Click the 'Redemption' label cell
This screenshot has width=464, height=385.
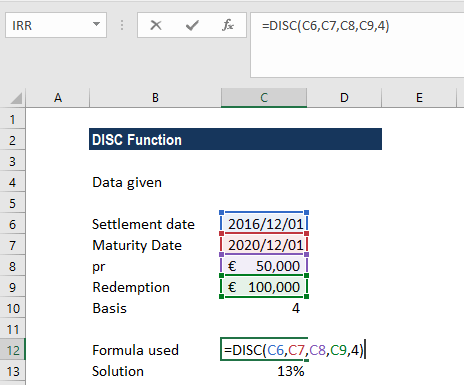point(155,287)
